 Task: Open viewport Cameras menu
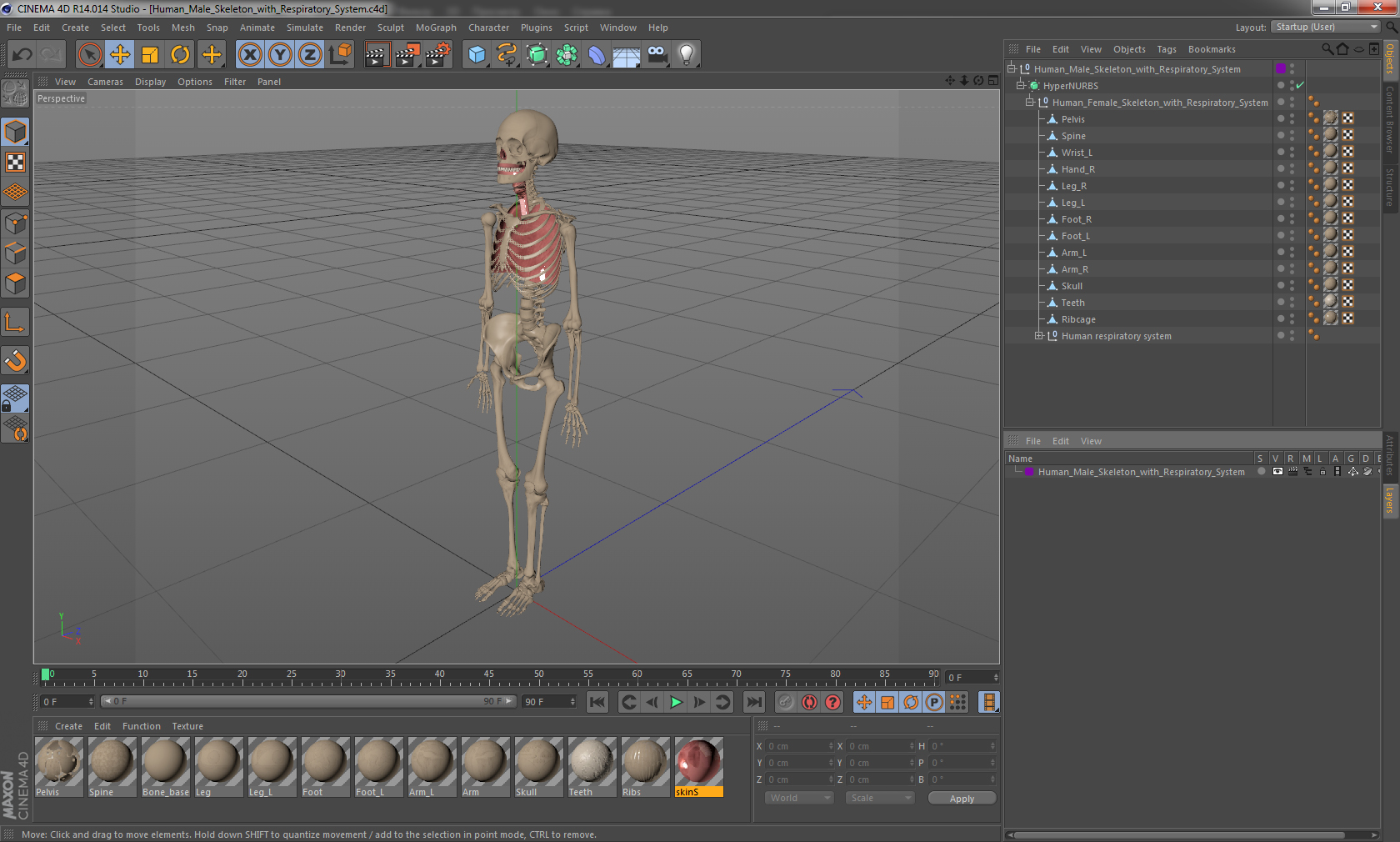105,82
